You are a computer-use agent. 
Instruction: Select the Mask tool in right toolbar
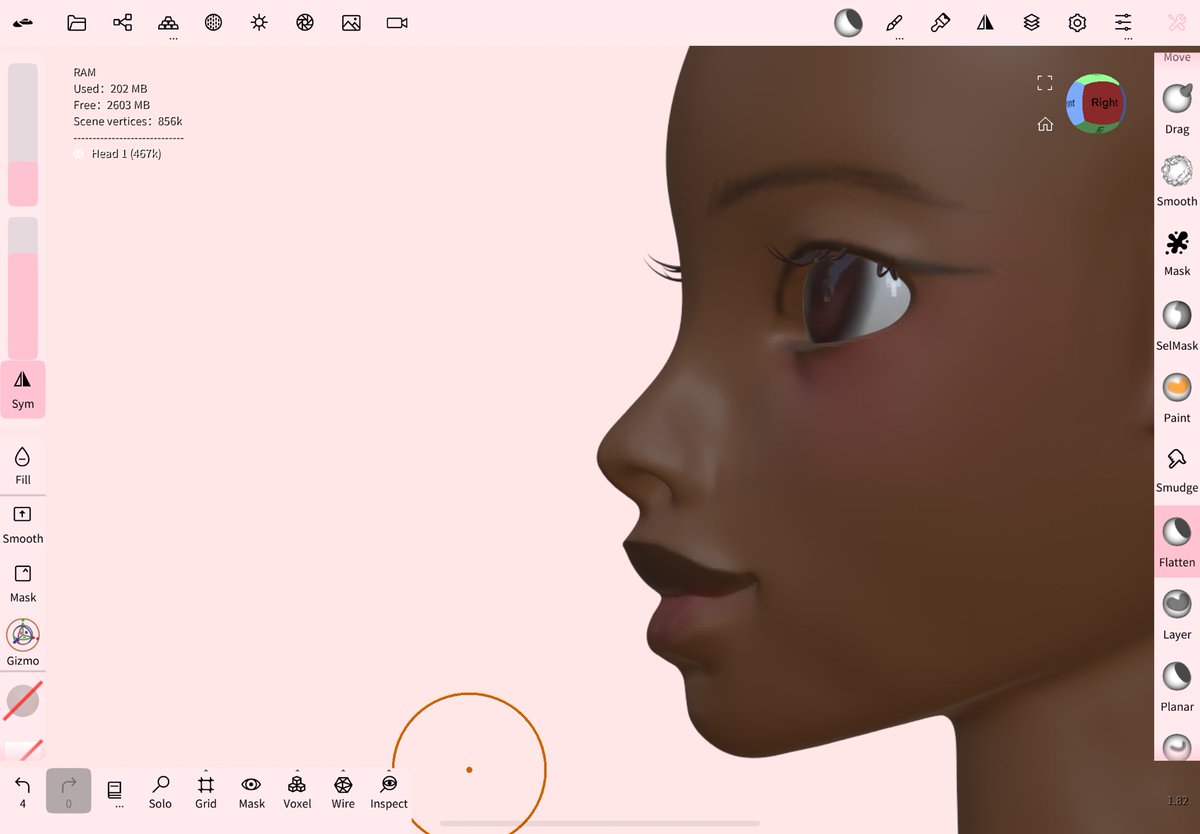(x=1177, y=252)
